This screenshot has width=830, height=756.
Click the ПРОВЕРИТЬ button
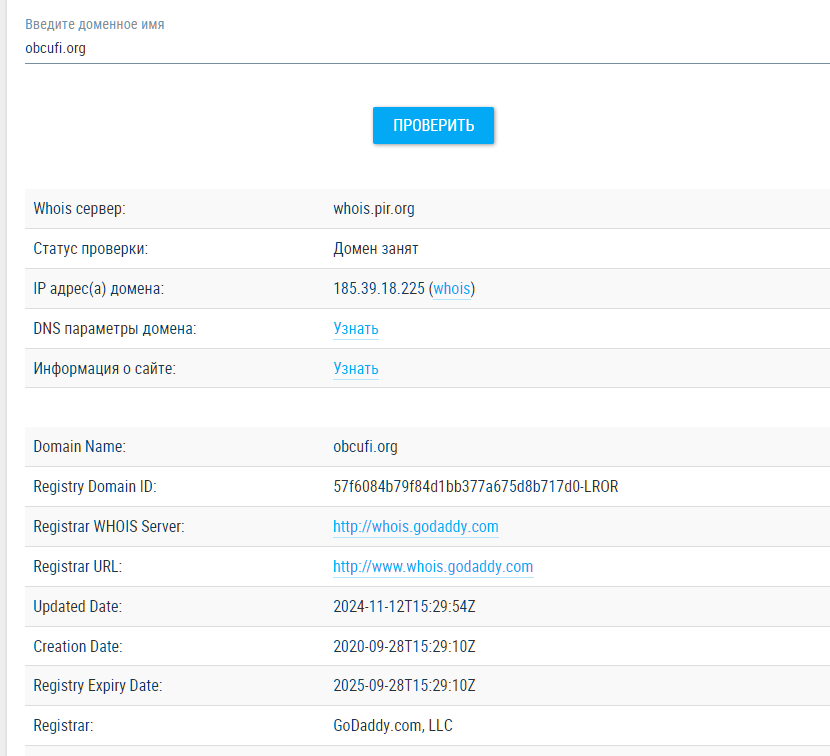point(433,125)
